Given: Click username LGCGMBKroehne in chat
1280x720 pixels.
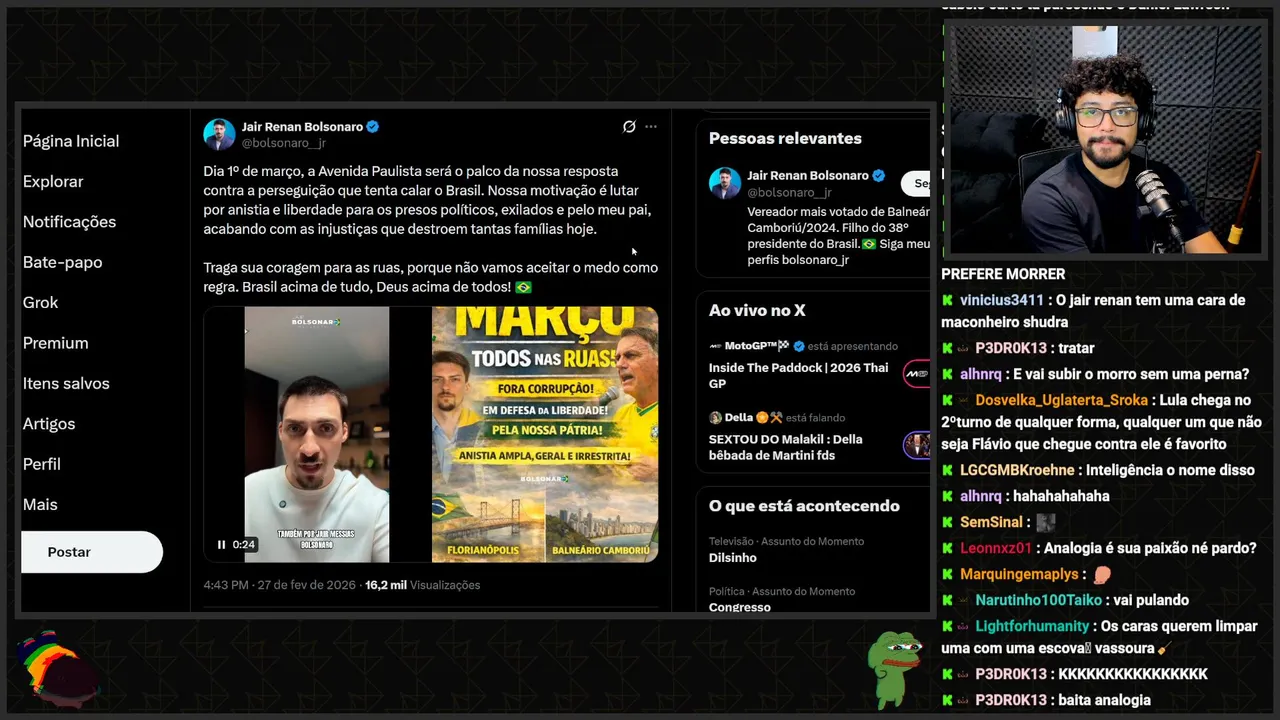Looking at the screenshot, I should pyautogui.click(x=1017, y=470).
